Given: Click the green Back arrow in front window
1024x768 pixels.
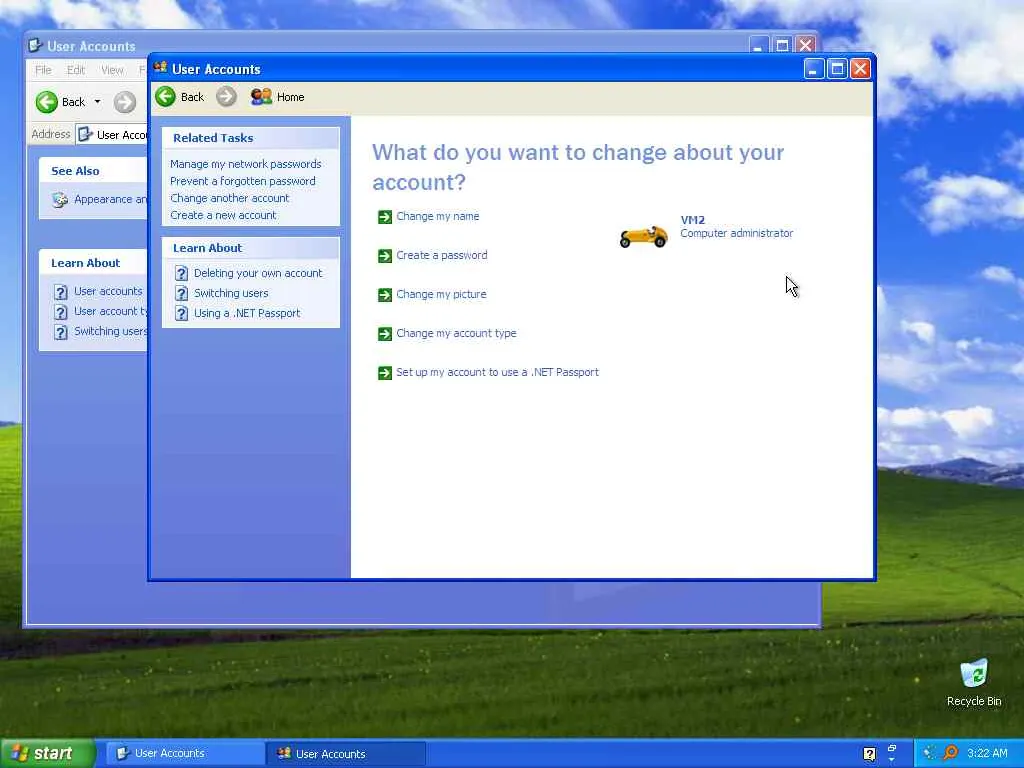Looking at the screenshot, I should (x=166, y=97).
